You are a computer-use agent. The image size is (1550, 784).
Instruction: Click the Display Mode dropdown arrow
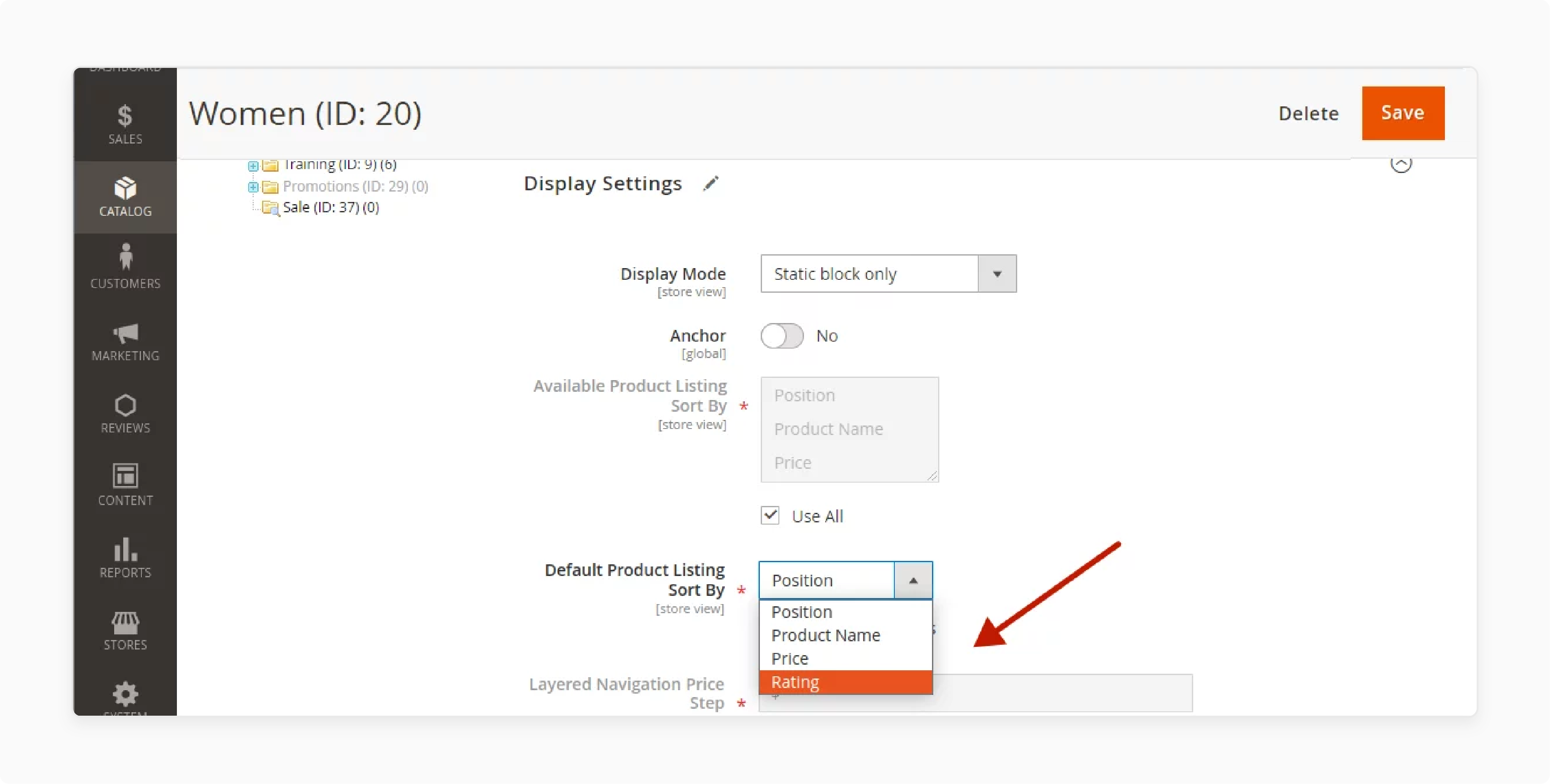point(997,274)
